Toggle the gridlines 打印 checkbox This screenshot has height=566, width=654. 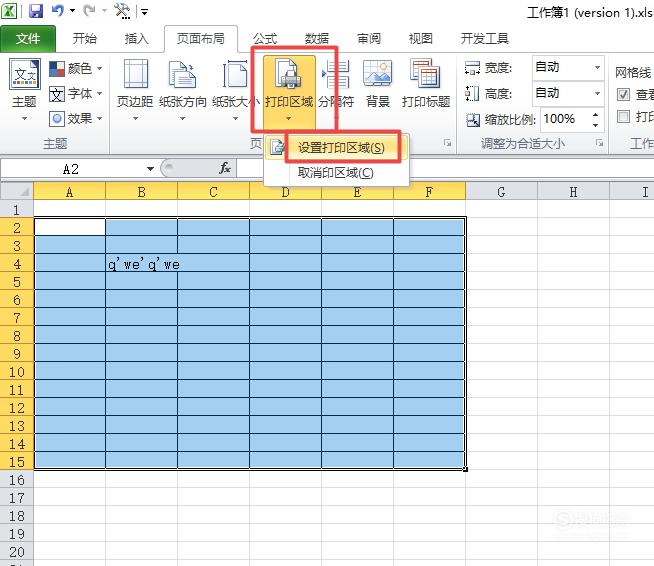coord(623,116)
